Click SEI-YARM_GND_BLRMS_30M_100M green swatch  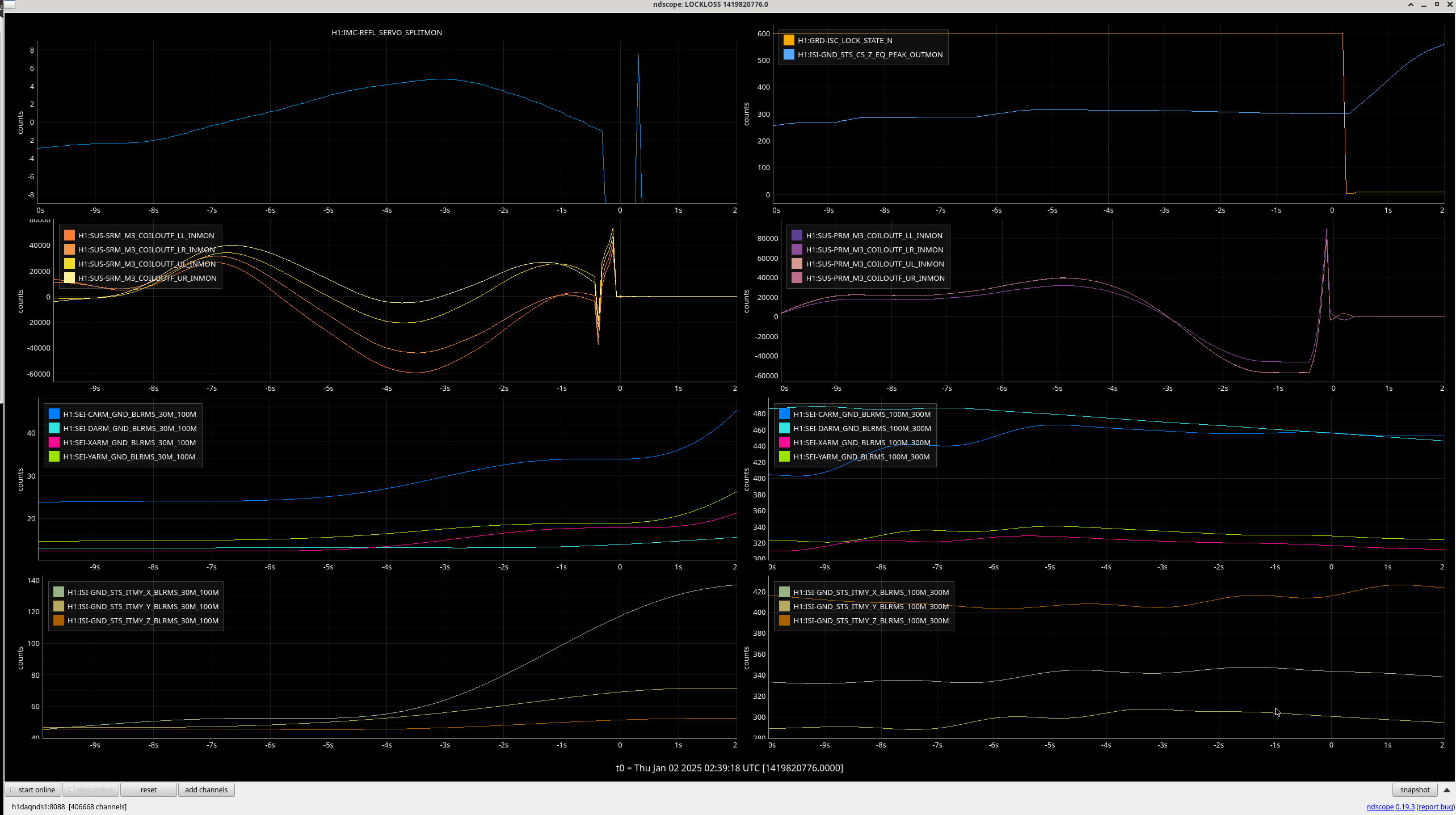tap(54, 457)
